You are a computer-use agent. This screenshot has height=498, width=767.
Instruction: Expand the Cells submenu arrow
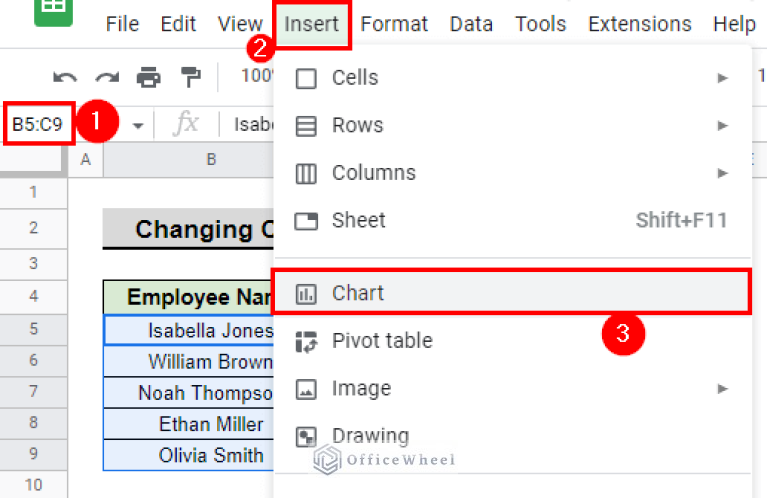pos(722,78)
